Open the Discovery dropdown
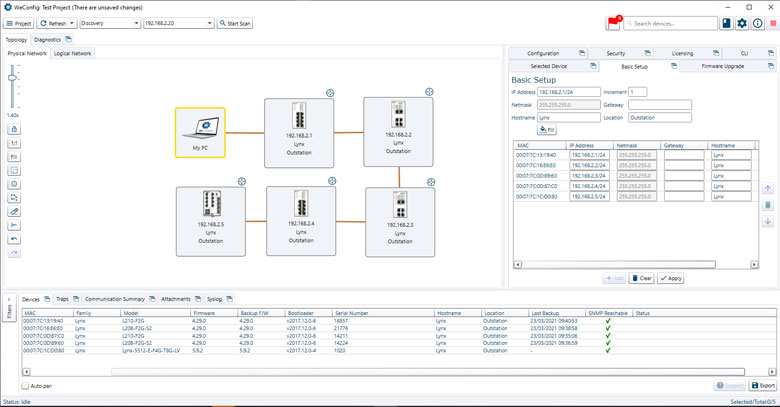Viewport: 780px width, 407px height. pyautogui.click(x=110, y=23)
